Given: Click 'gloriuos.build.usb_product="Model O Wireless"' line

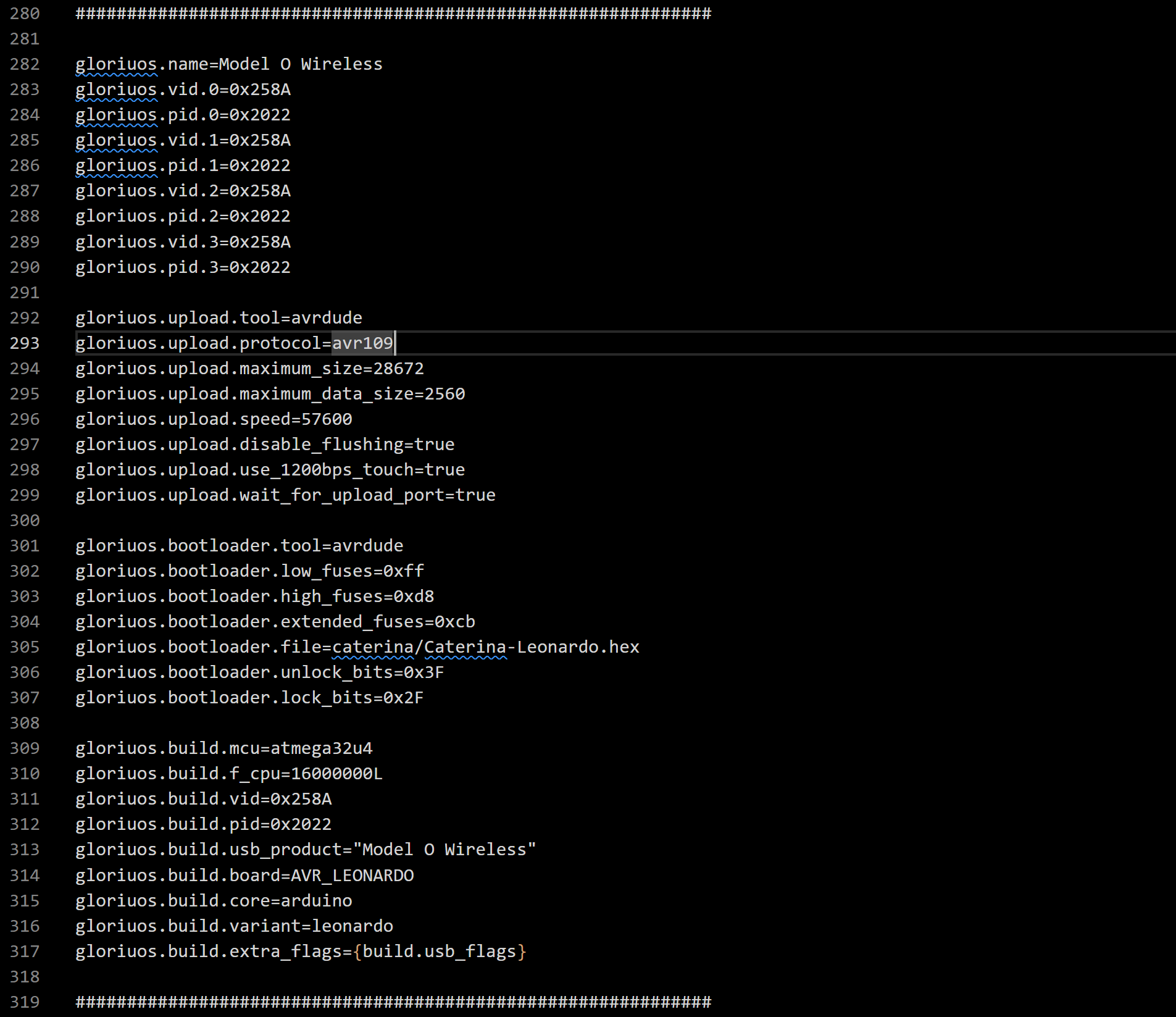Looking at the screenshot, I should point(306,850).
